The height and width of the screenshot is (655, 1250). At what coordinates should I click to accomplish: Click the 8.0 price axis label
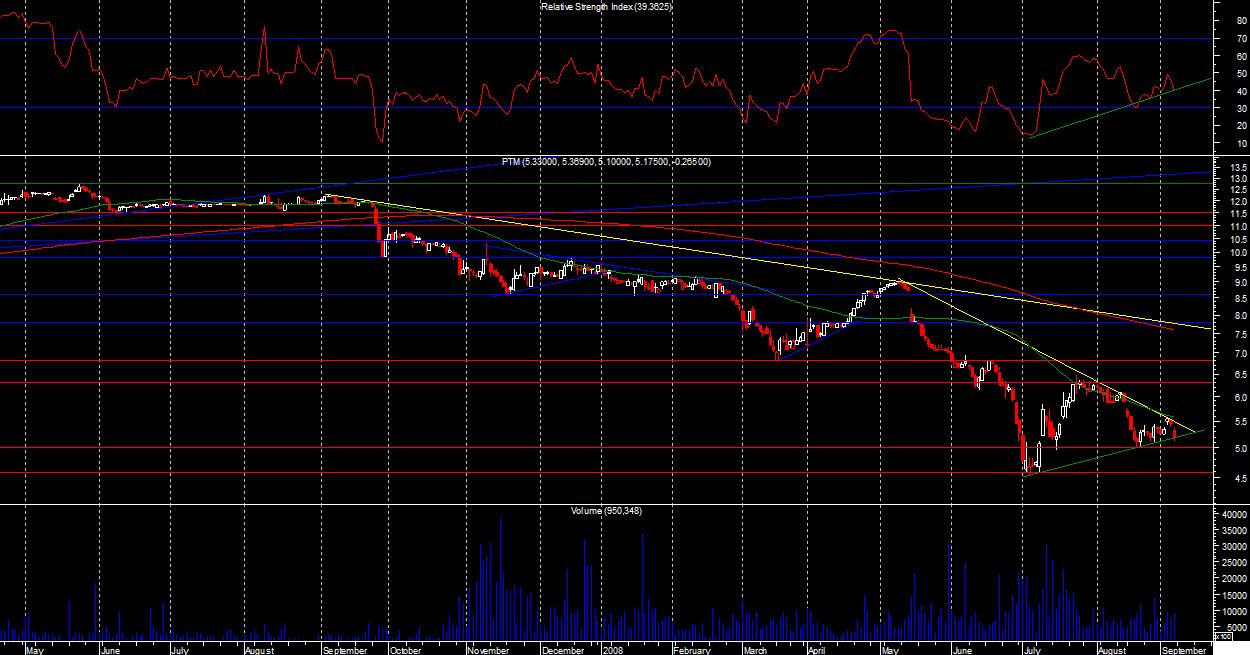pyautogui.click(x=1240, y=316)
